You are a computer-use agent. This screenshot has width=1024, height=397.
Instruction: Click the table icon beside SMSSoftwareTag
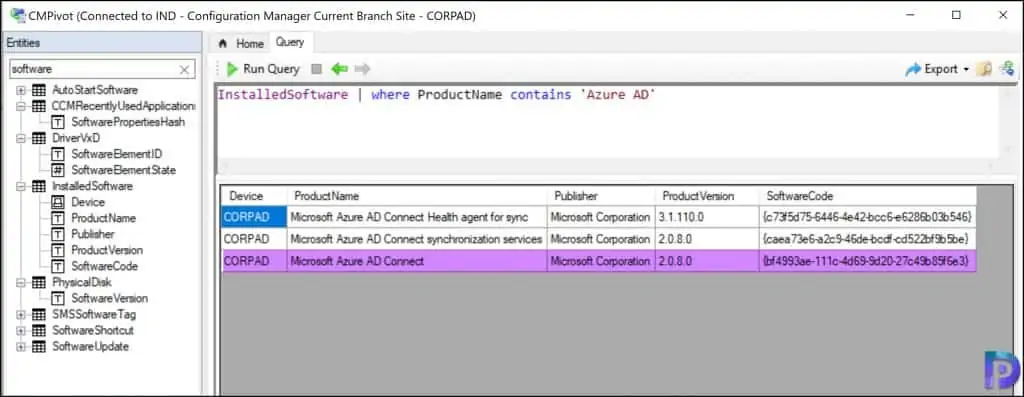(x=39, y=314)
